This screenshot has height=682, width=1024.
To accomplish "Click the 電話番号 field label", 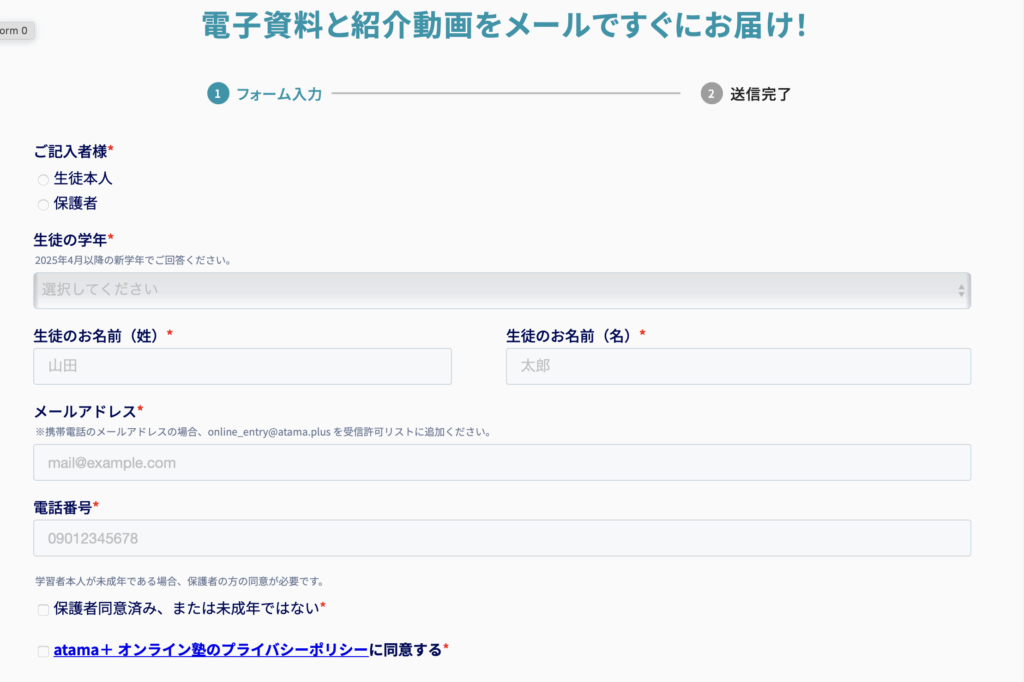I will click(64, 507).
